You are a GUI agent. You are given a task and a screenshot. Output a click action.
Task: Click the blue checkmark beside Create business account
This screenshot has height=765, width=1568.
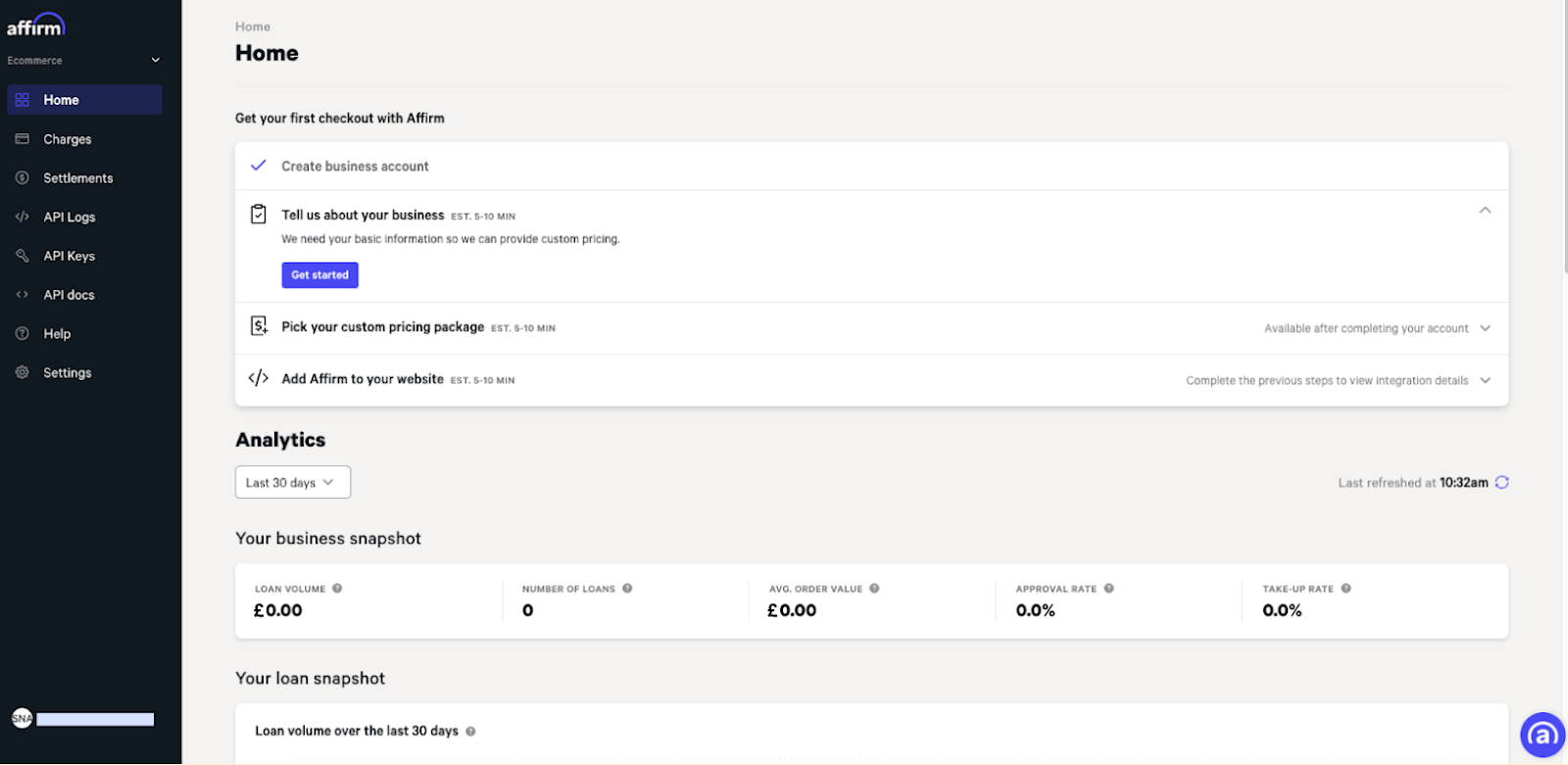[x=258, y=166]
